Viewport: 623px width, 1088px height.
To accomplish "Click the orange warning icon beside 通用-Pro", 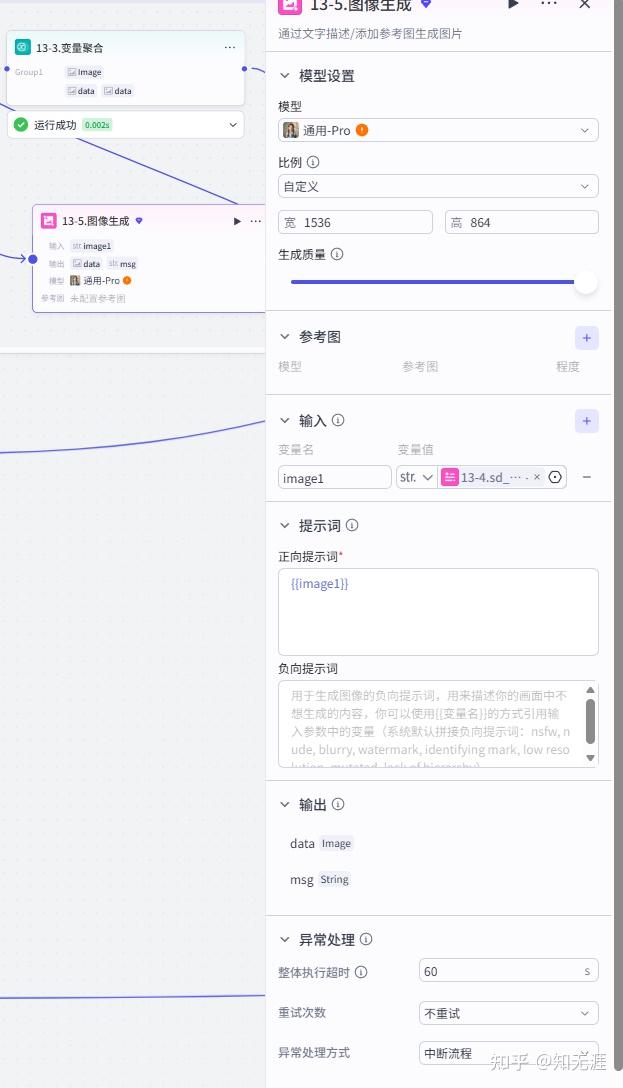I will tap(362, 130).
